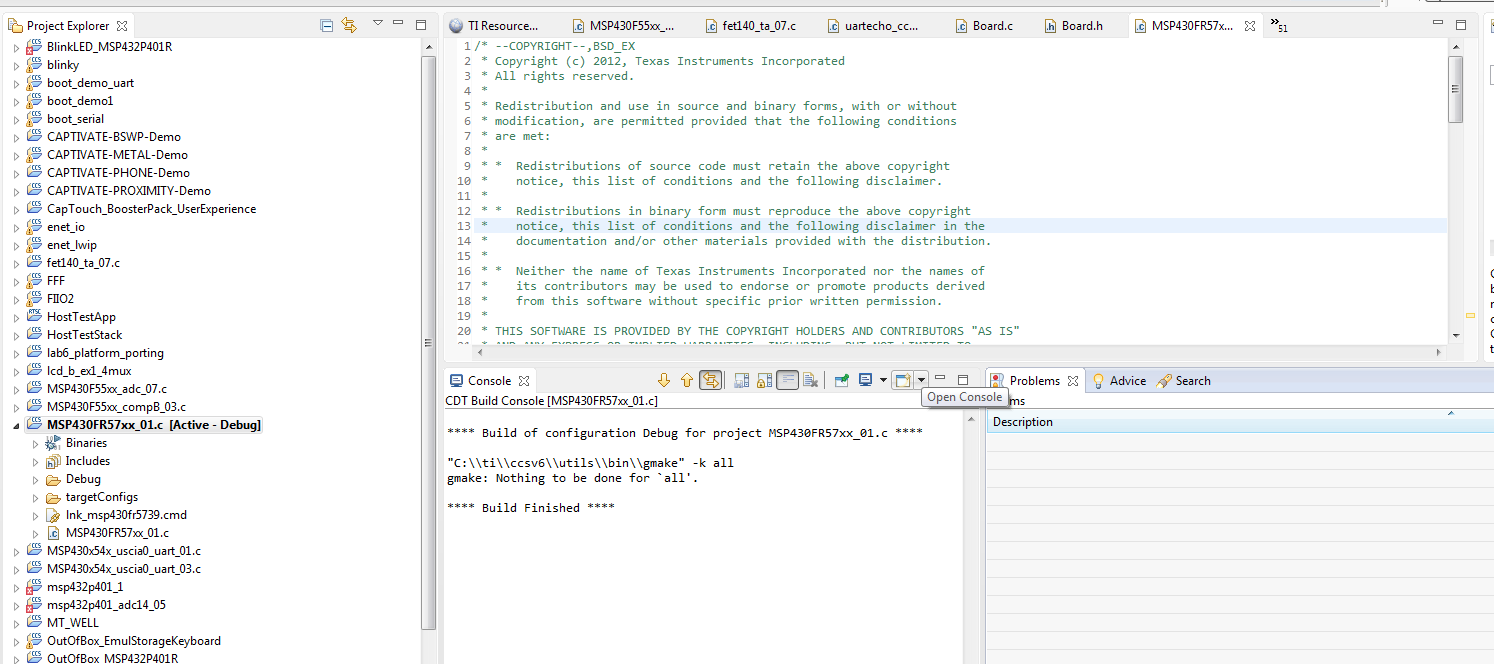Click the Open Console icon
Viewport: 1494px width, 664px height.
903,380
